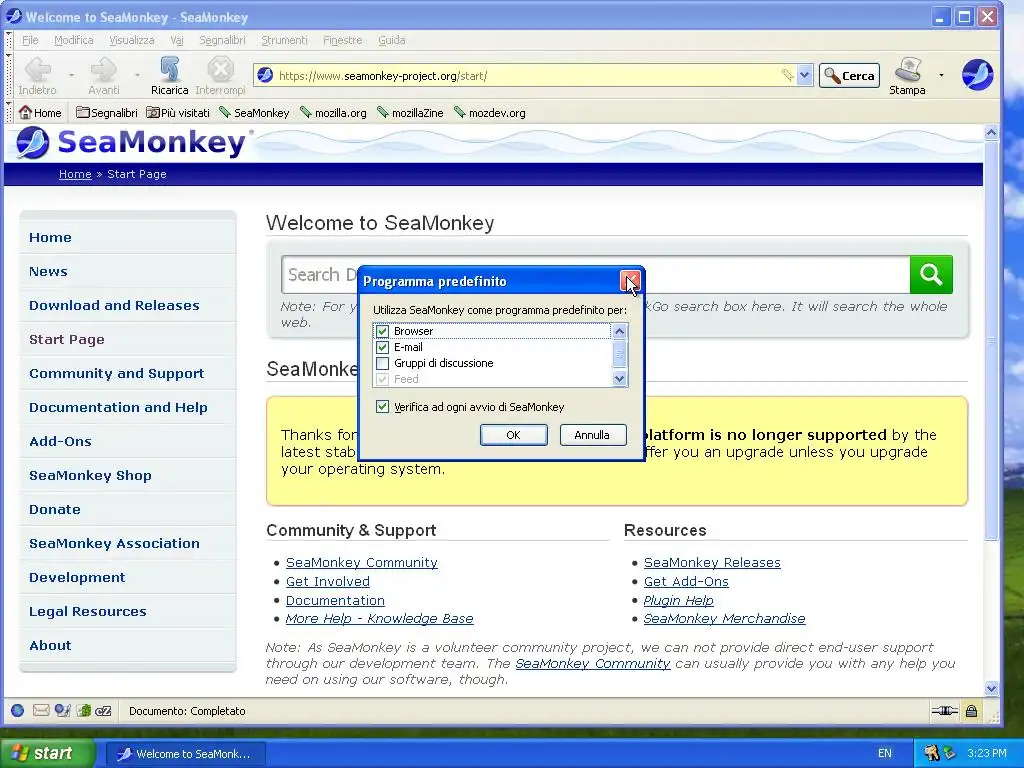Open the Avanti forward-history dropdown arrow

(x=137, y=75)
